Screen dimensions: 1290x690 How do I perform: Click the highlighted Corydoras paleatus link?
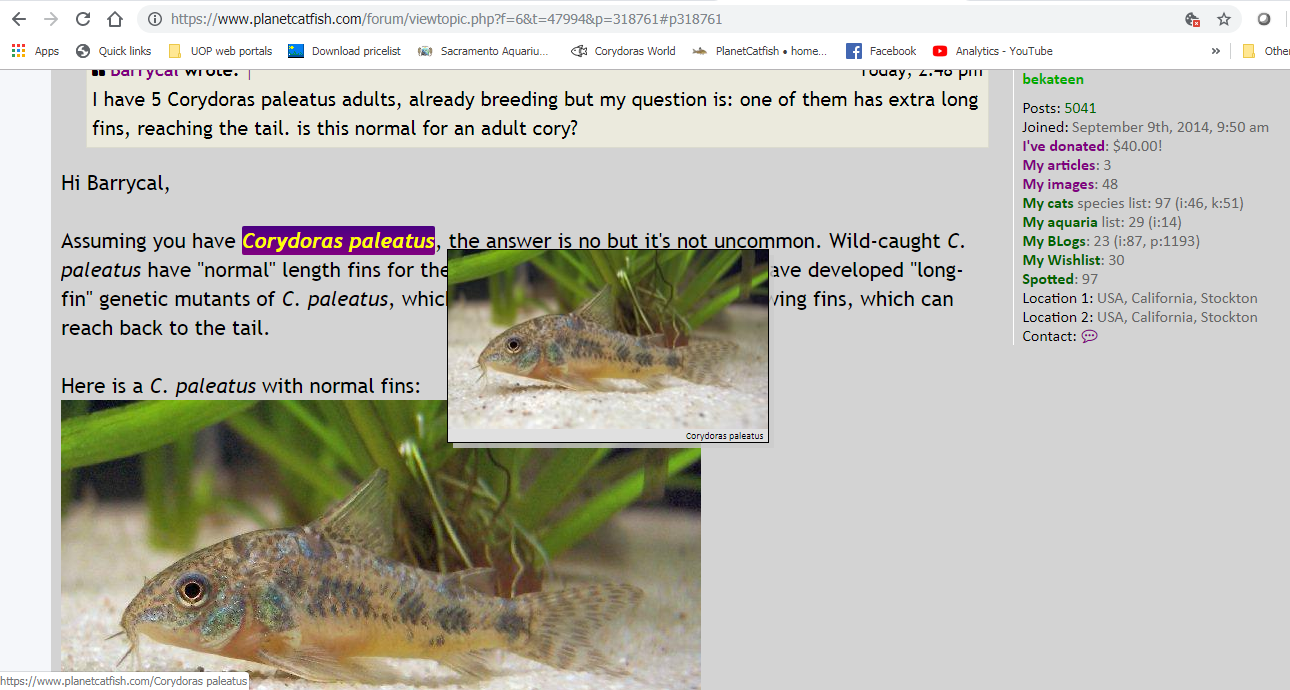click(338, 241)
